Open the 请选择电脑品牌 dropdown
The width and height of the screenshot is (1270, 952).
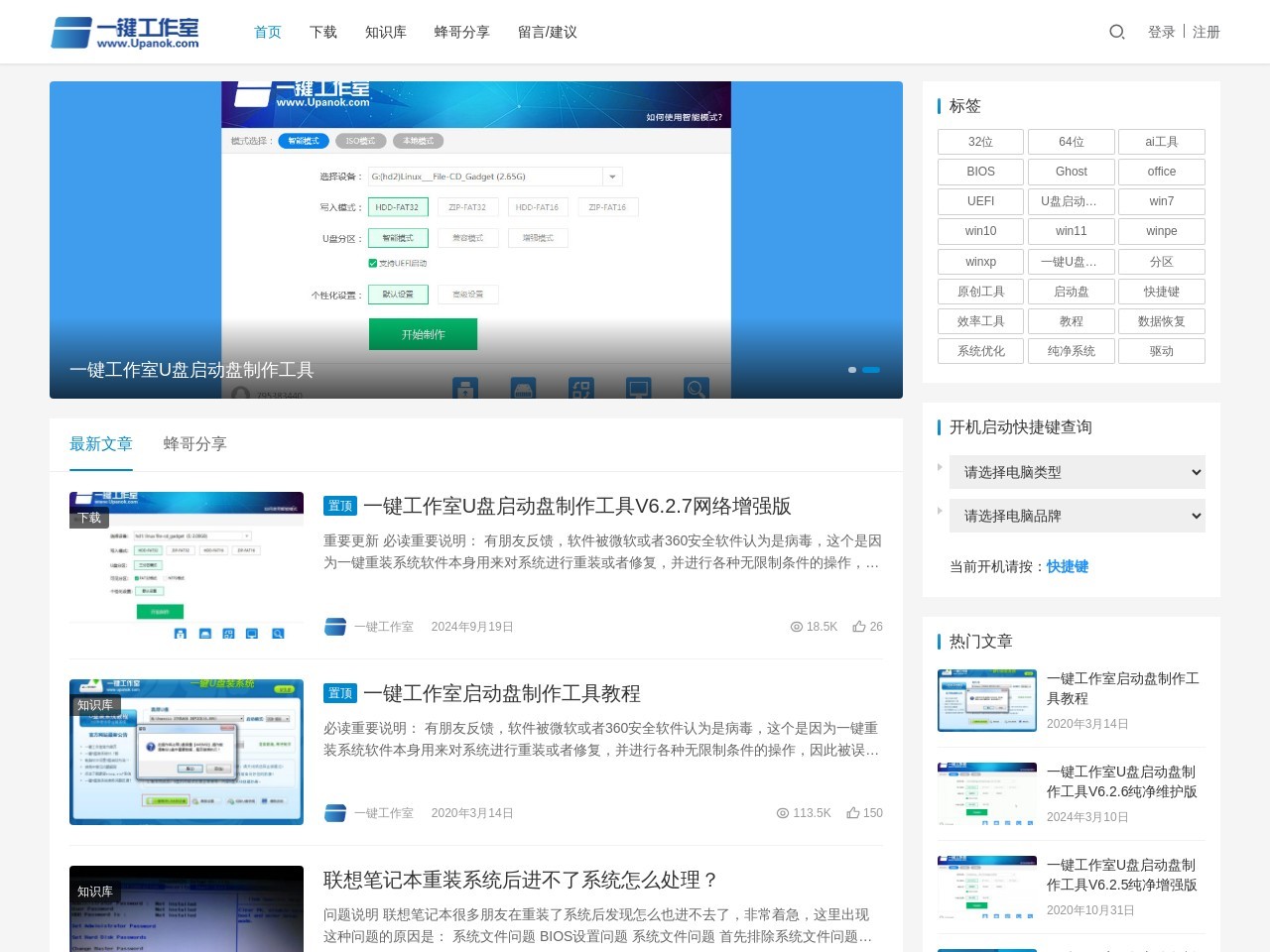click(x=1077, y=516)
